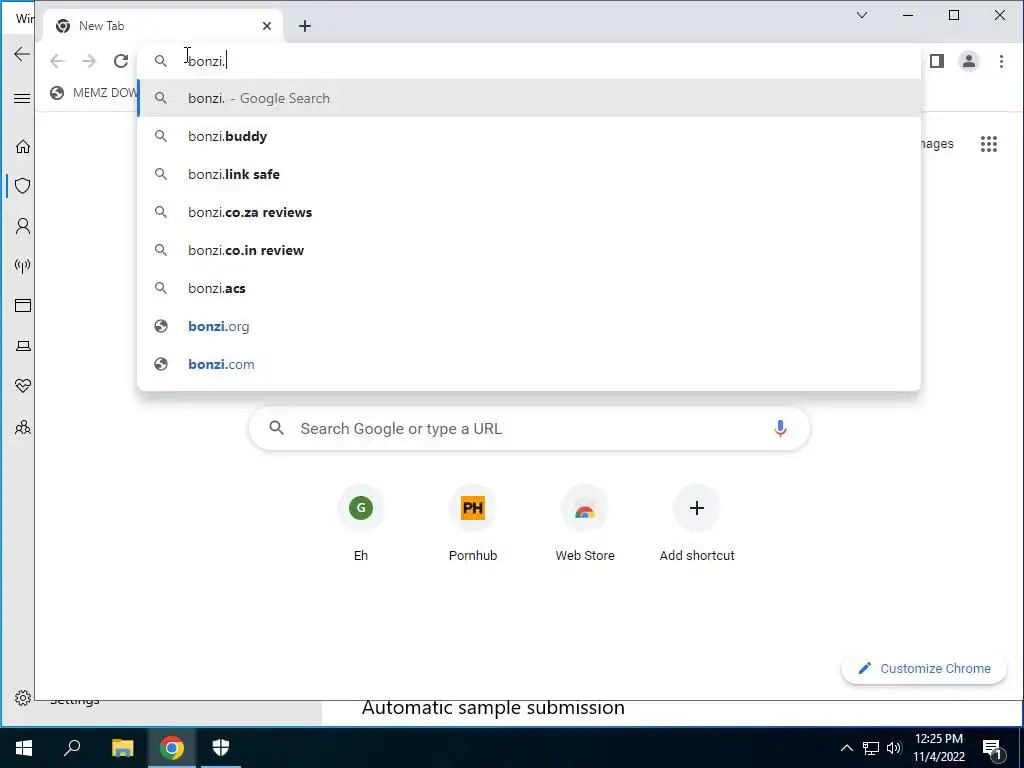1024x768 pixels.
Task: Open Windows Start menu
Action: [24, 748]
